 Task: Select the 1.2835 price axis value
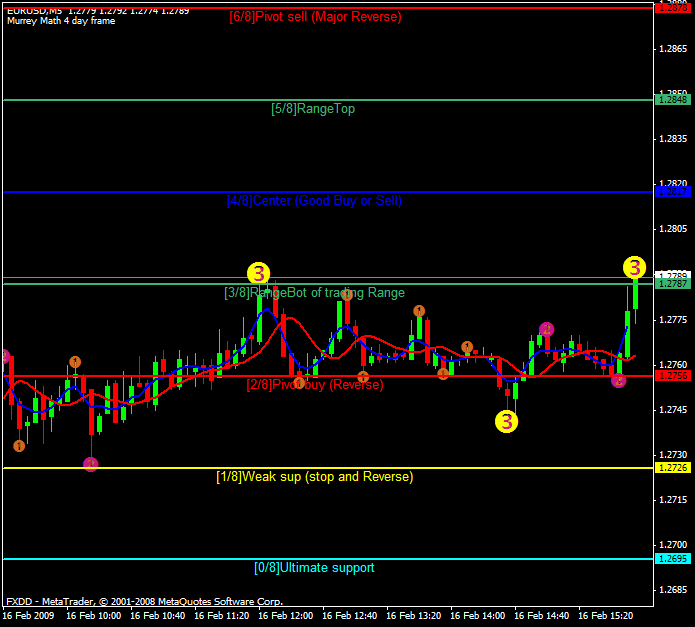[673, 139]
